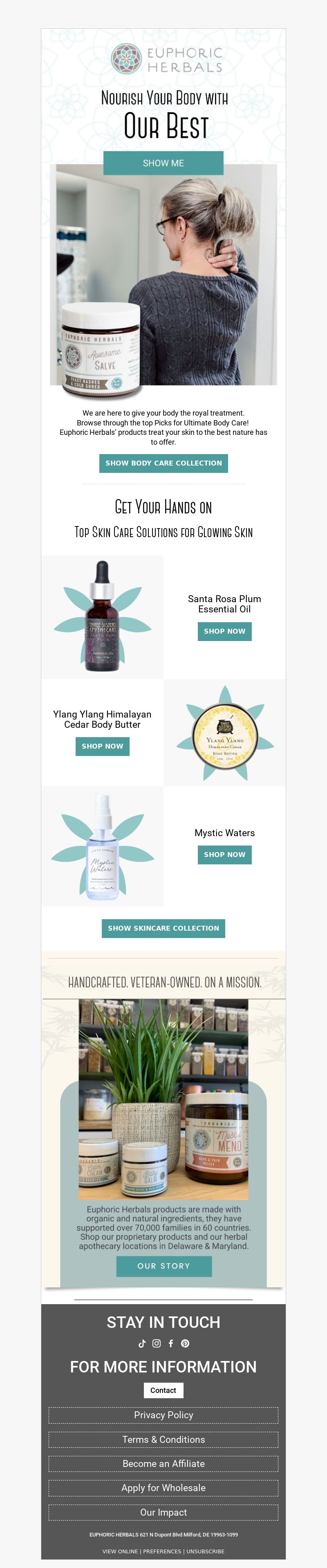327x1568 pixels.
Task: Click SHOW SKINCARE COLLECTION button
Action: pos(163,928)
